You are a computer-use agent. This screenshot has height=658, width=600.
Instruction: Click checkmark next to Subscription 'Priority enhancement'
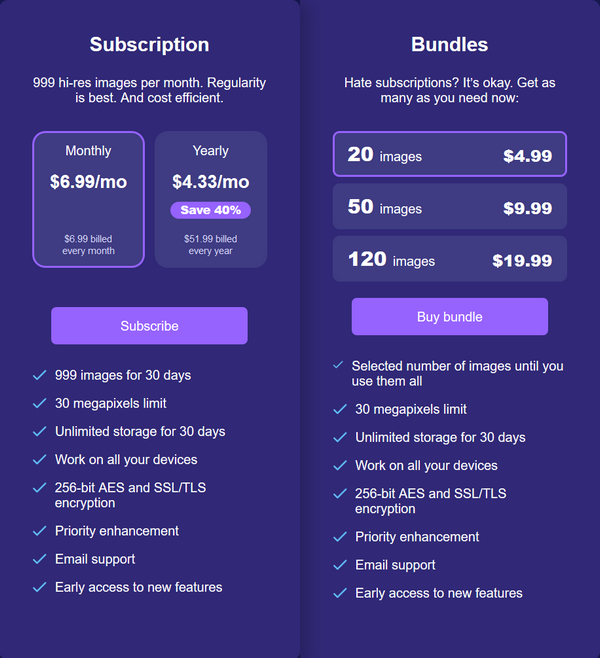coord(40,531)
